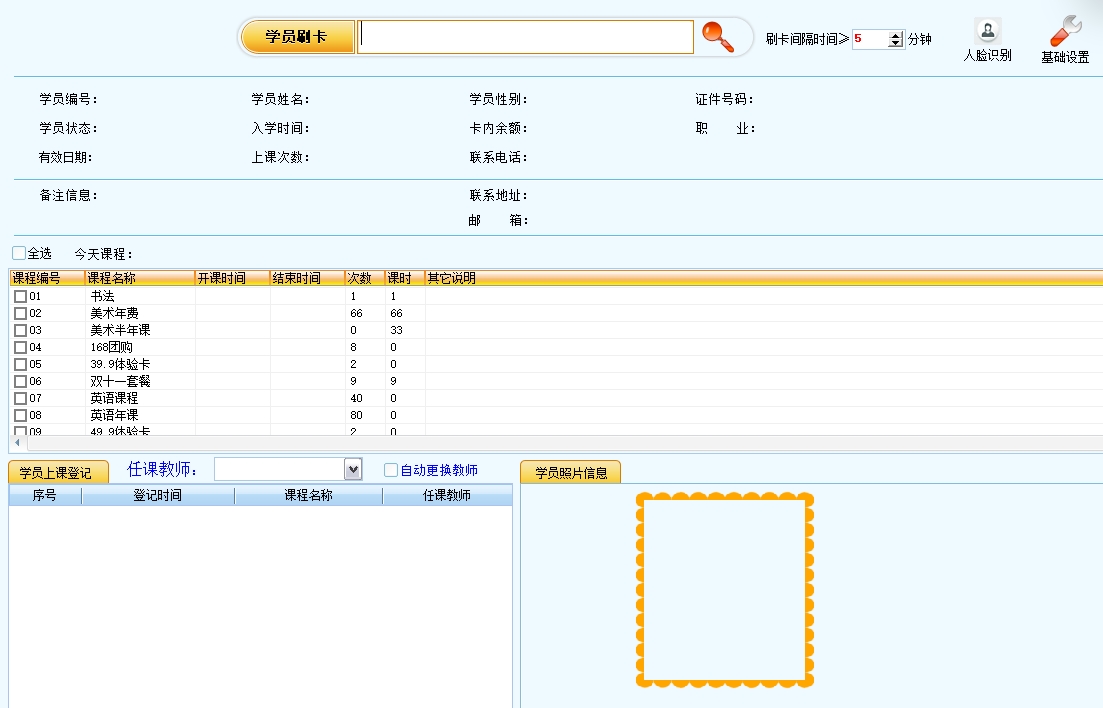The image size is (1103, 708).
Task: Check the box for course 03 美术半年课
Action: pos(20,330)
